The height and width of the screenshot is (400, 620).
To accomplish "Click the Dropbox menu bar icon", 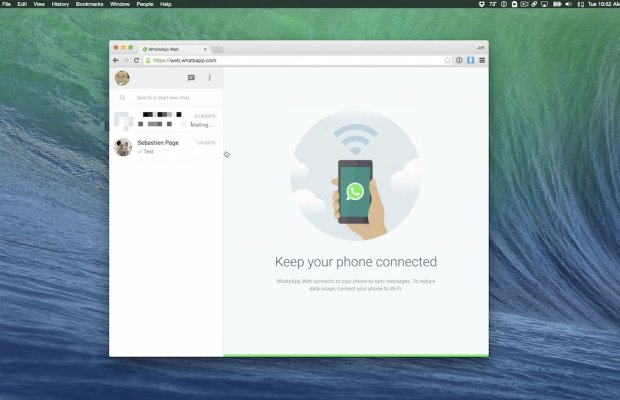I will [482, 4].
